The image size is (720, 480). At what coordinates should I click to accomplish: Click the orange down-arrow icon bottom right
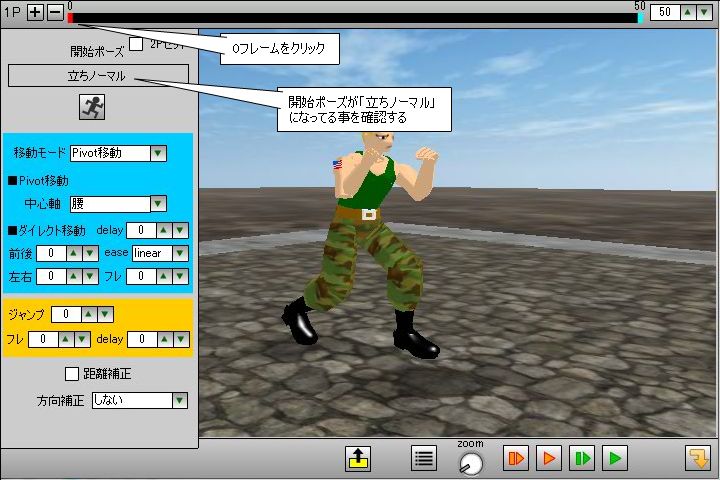point(698,458)
